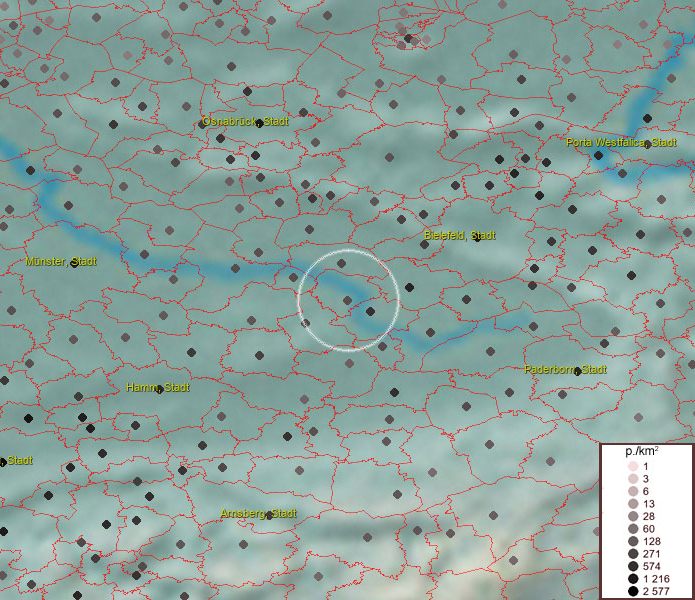The width and height of the screenshot is (695, 600).
Task: Click the 'Porta Westfalica, Stadt' map label
Action: [621, 142]
